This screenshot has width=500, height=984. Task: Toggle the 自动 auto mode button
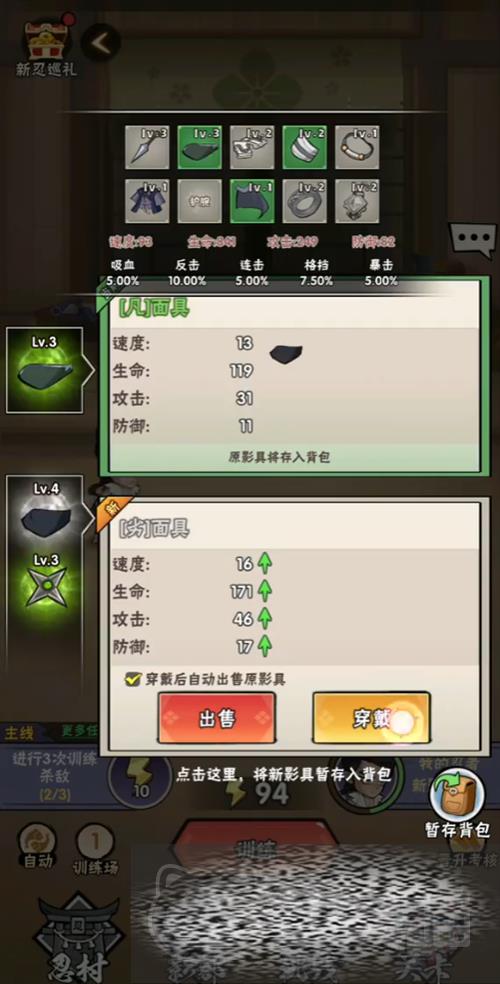coord(38,848)
